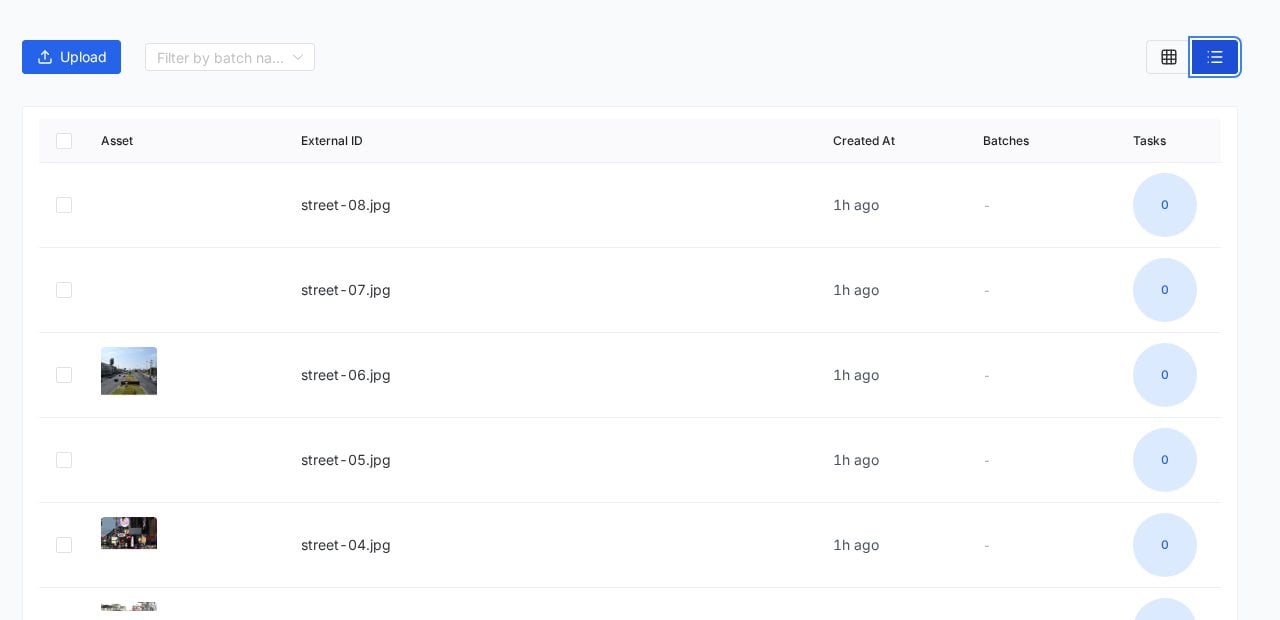Select the street-06.jpg row checkbox
The width and height of the screenshot is (1280, 620).
tap(64, 375)
